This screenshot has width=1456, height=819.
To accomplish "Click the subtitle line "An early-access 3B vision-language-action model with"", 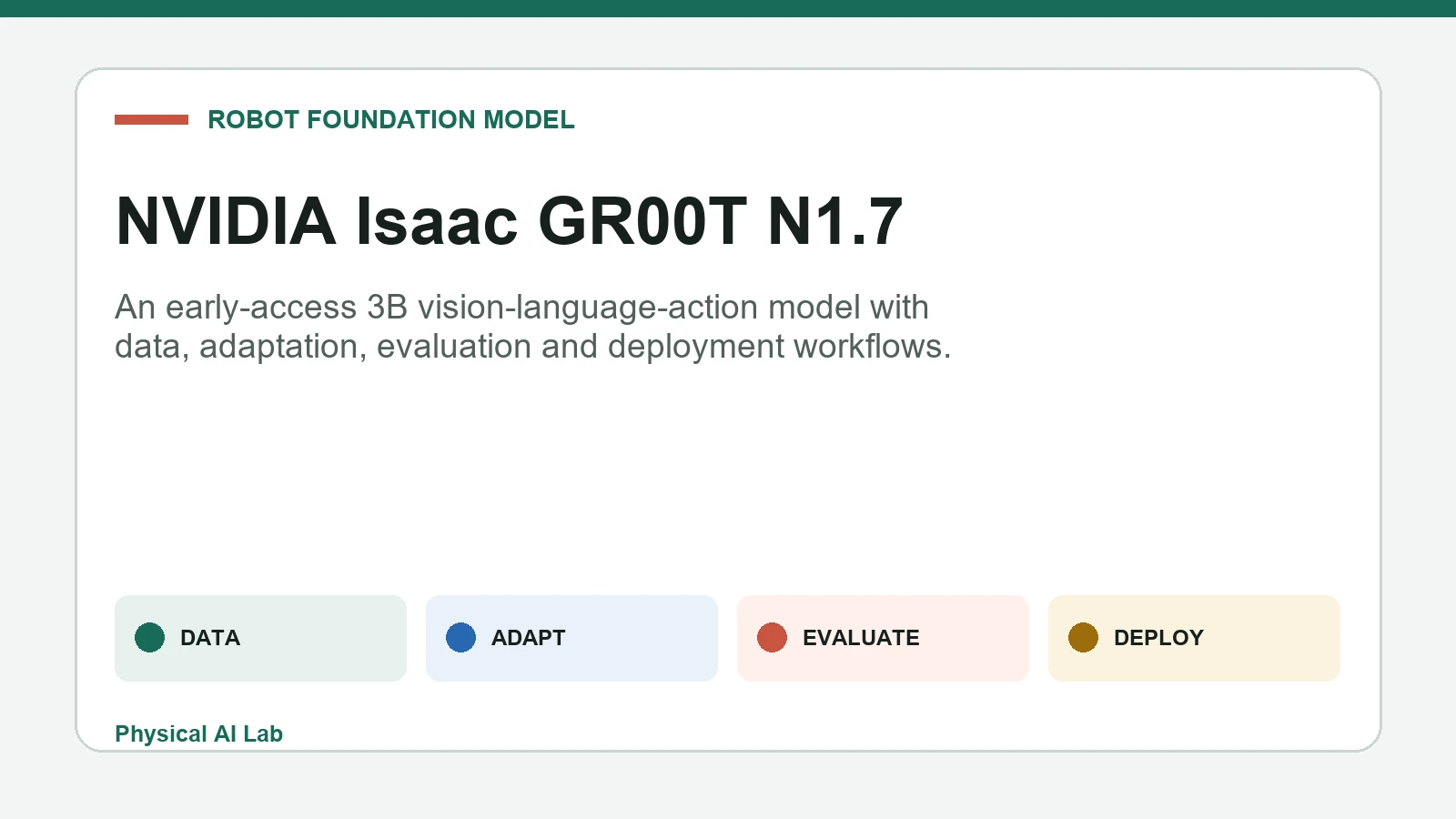I will [521, 308].
